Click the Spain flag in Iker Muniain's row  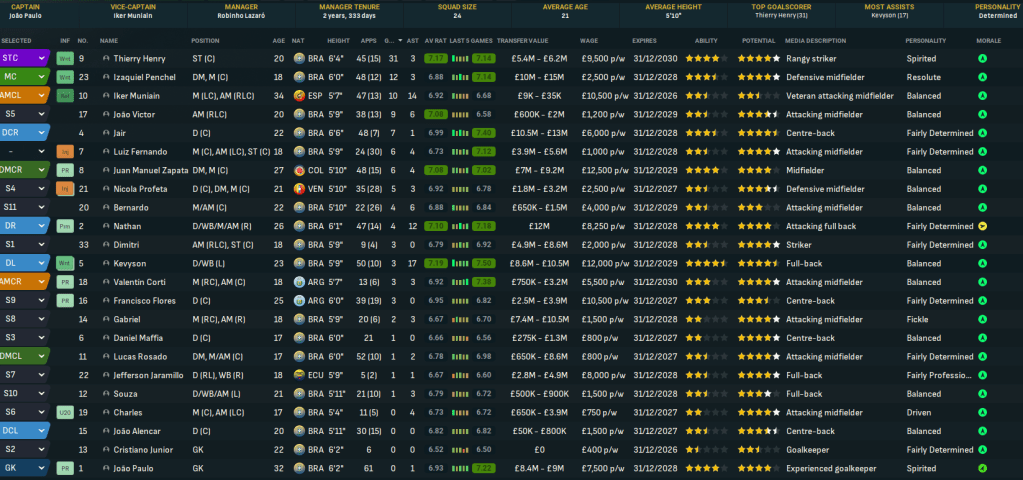coord(300,96)
